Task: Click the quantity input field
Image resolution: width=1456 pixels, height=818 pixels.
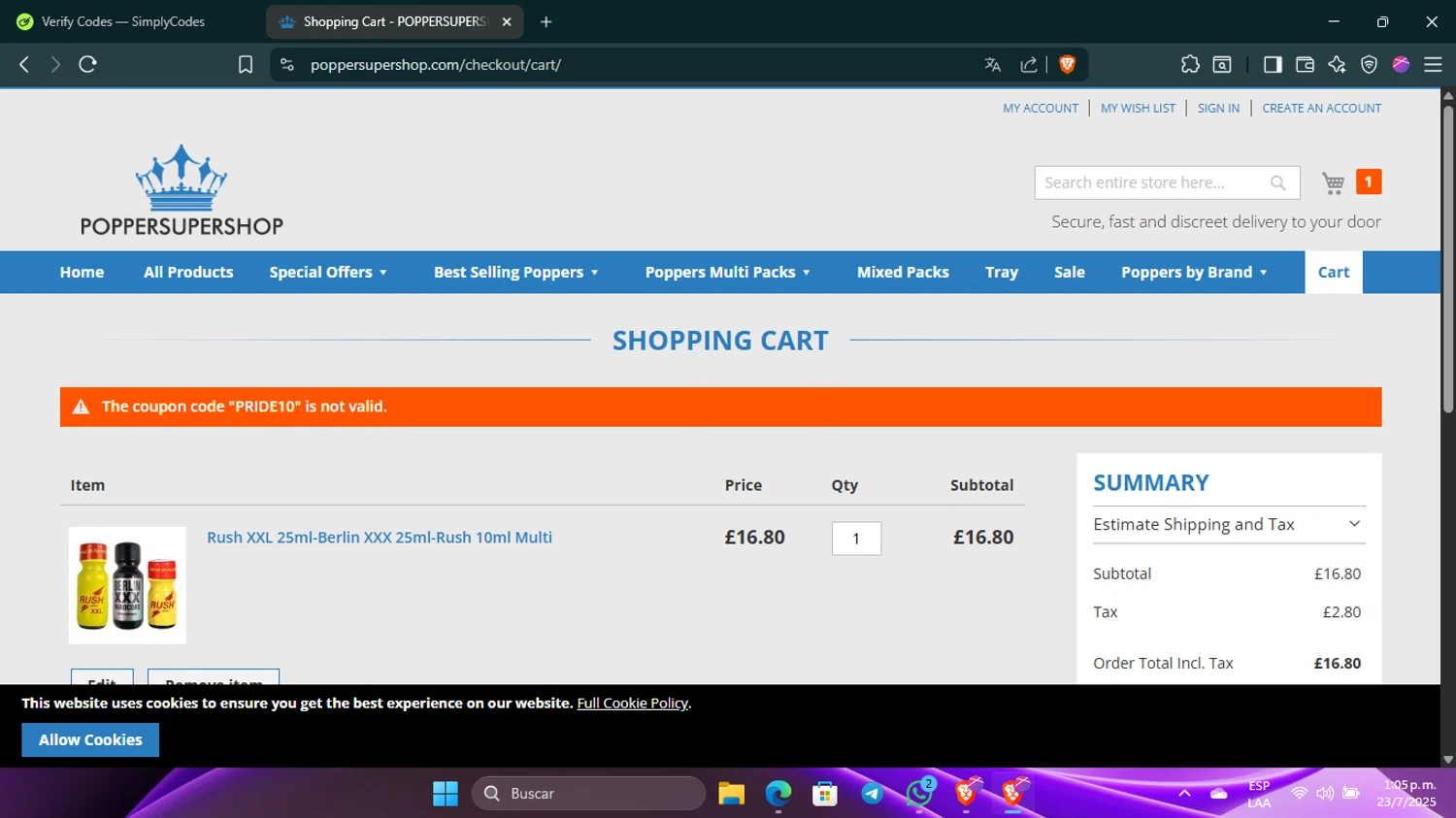Action: click(856, 539)
